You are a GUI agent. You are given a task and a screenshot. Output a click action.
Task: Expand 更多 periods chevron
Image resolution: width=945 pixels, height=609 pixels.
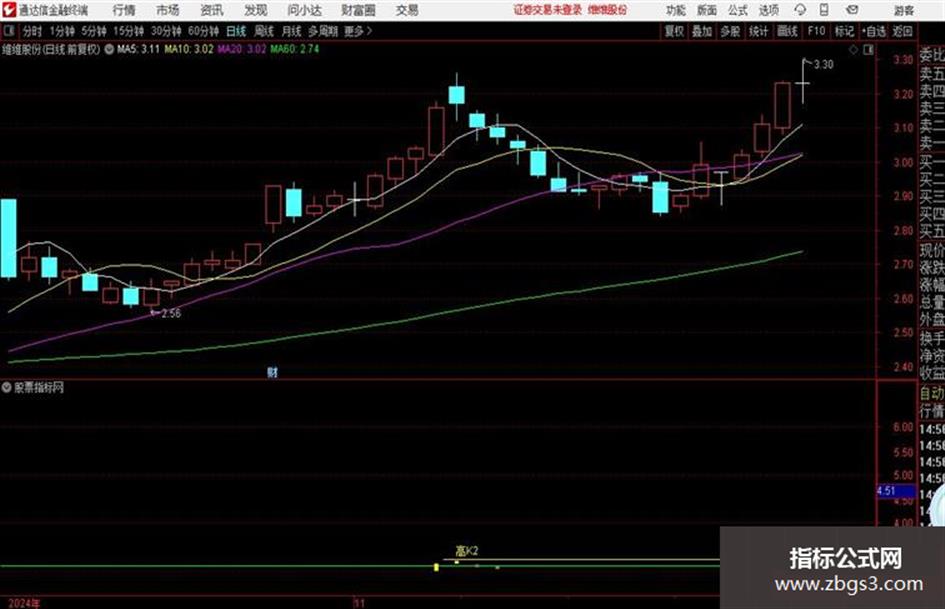tap(358, 31)
